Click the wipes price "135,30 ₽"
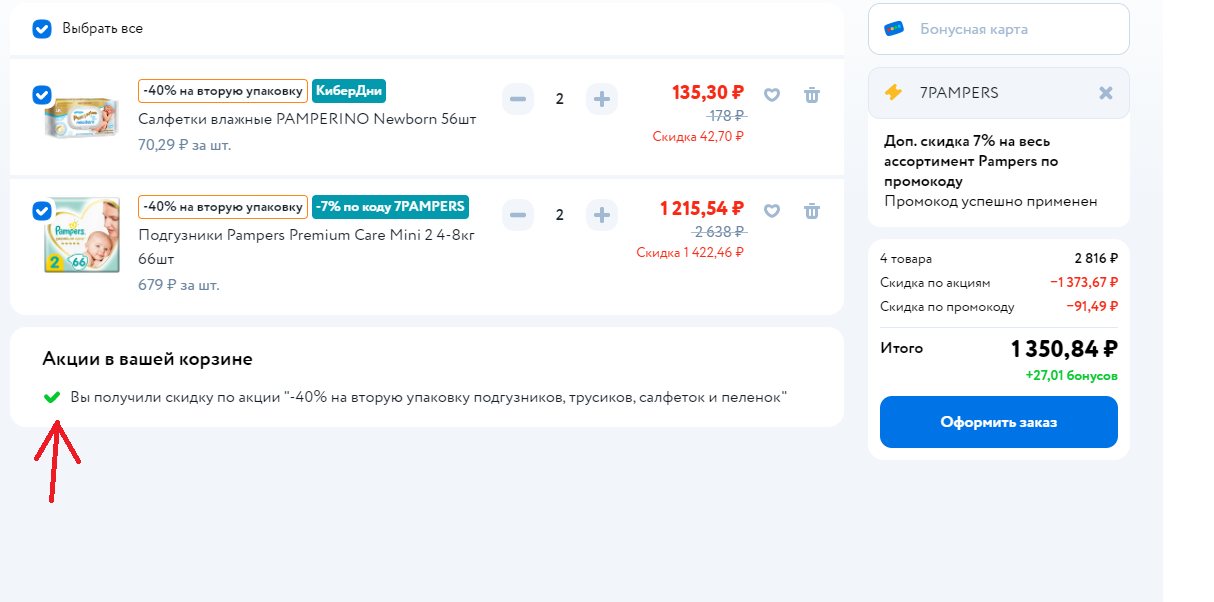The image size is (1214, 602). pos(708,92)
